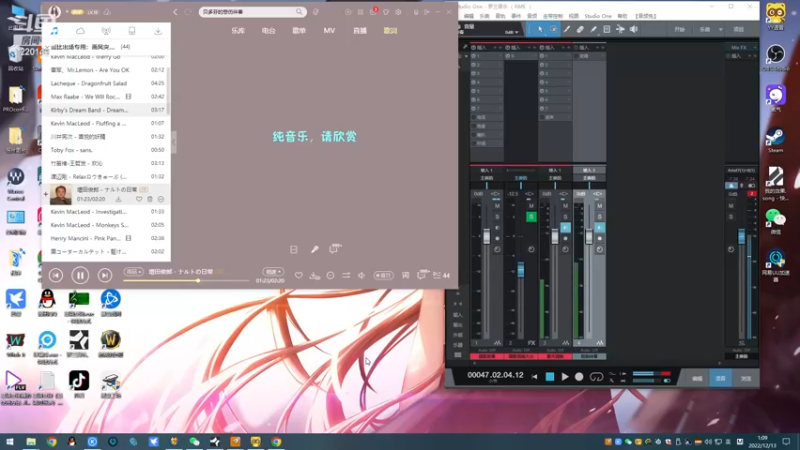Viewport: 800px width, 450px height.
Task: Select the listen speaker tool in Studio One
Action: point(634,30)
